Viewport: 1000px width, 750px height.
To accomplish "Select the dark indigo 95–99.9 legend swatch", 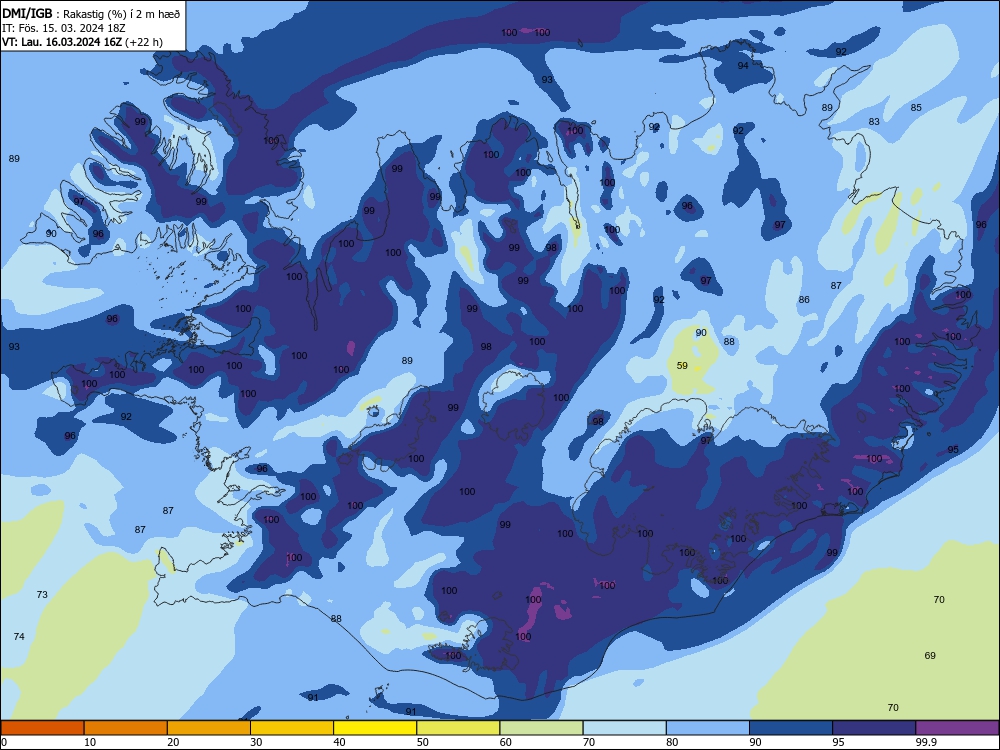I will coord(874,728).
